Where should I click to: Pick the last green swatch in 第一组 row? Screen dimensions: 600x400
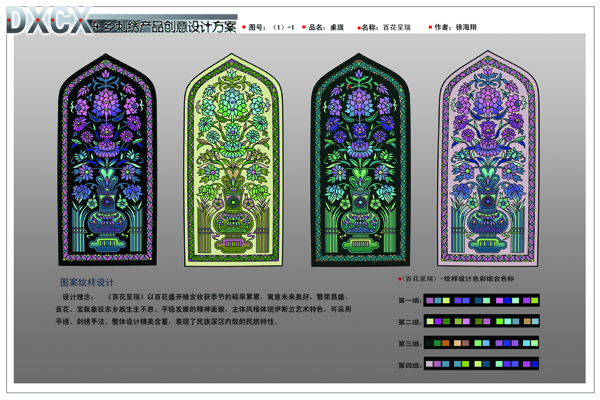click(x=534, y=300)
